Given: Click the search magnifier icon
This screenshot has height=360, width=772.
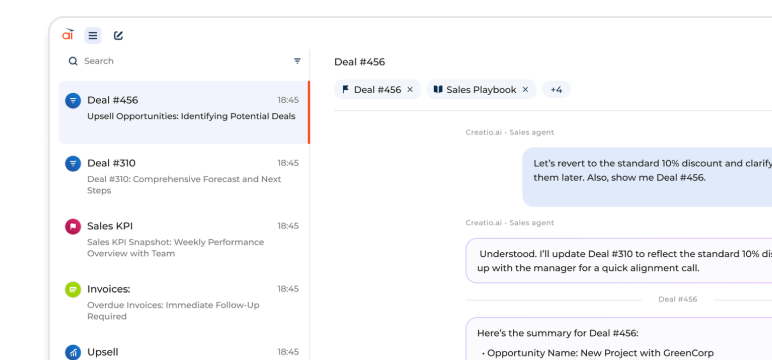Looking at the screenshot, I should point(73,61).
